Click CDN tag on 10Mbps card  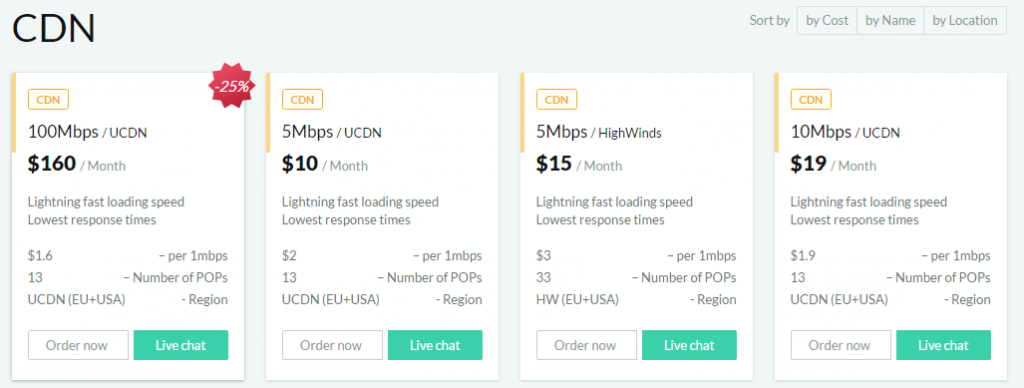[x=811, y=100]
